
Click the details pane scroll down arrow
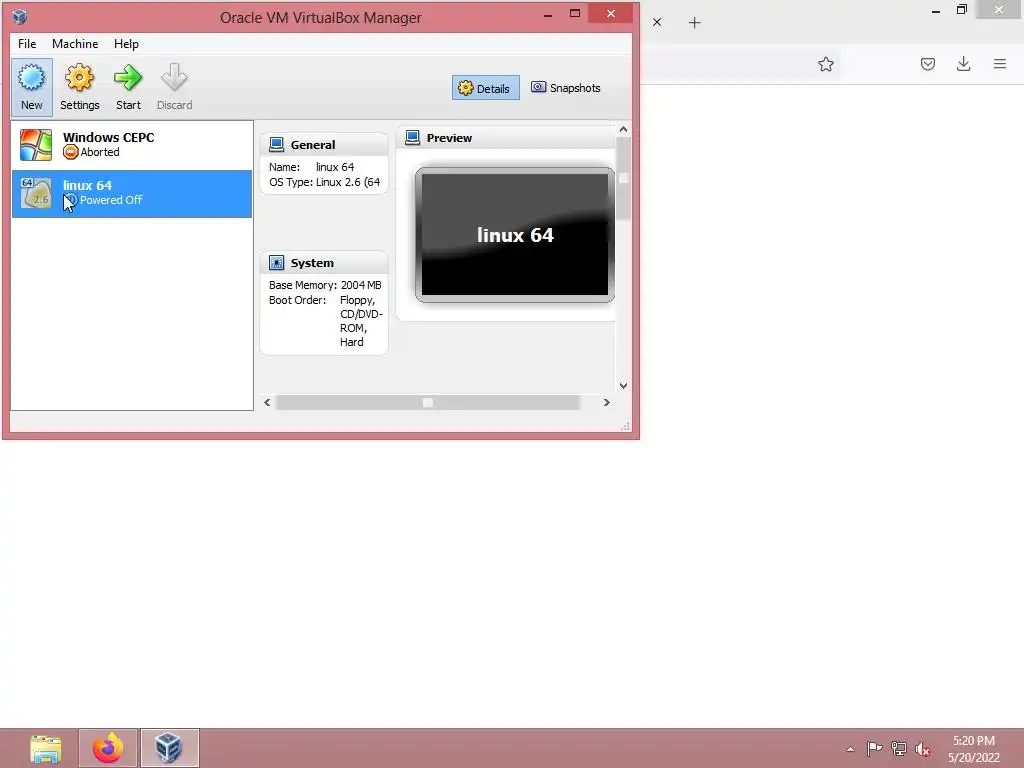click(623, 385)
